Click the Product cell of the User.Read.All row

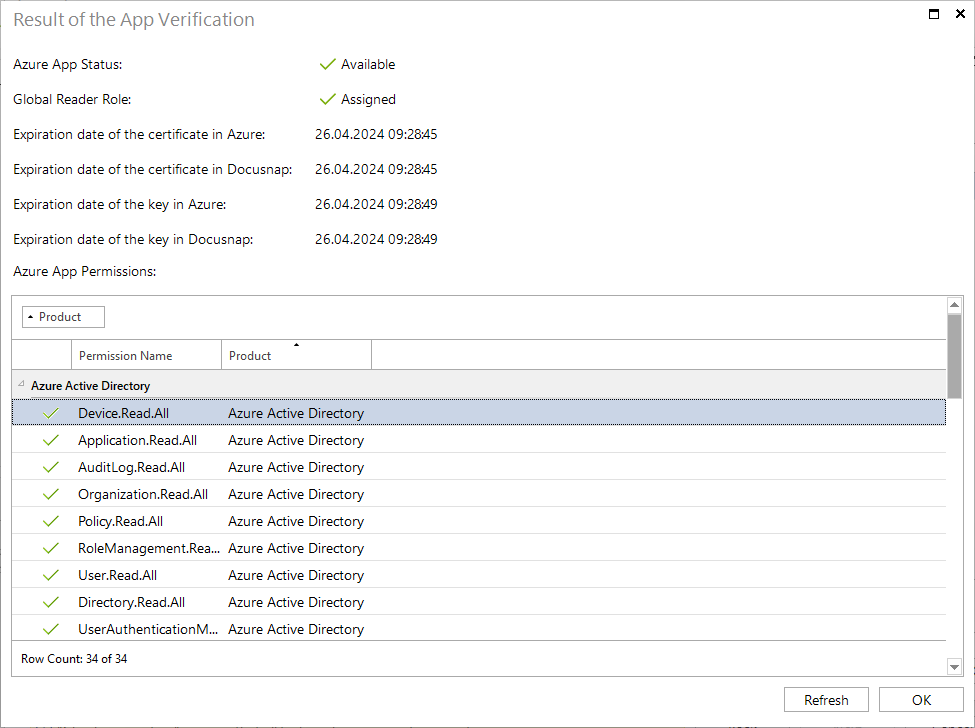pos(296,576)
